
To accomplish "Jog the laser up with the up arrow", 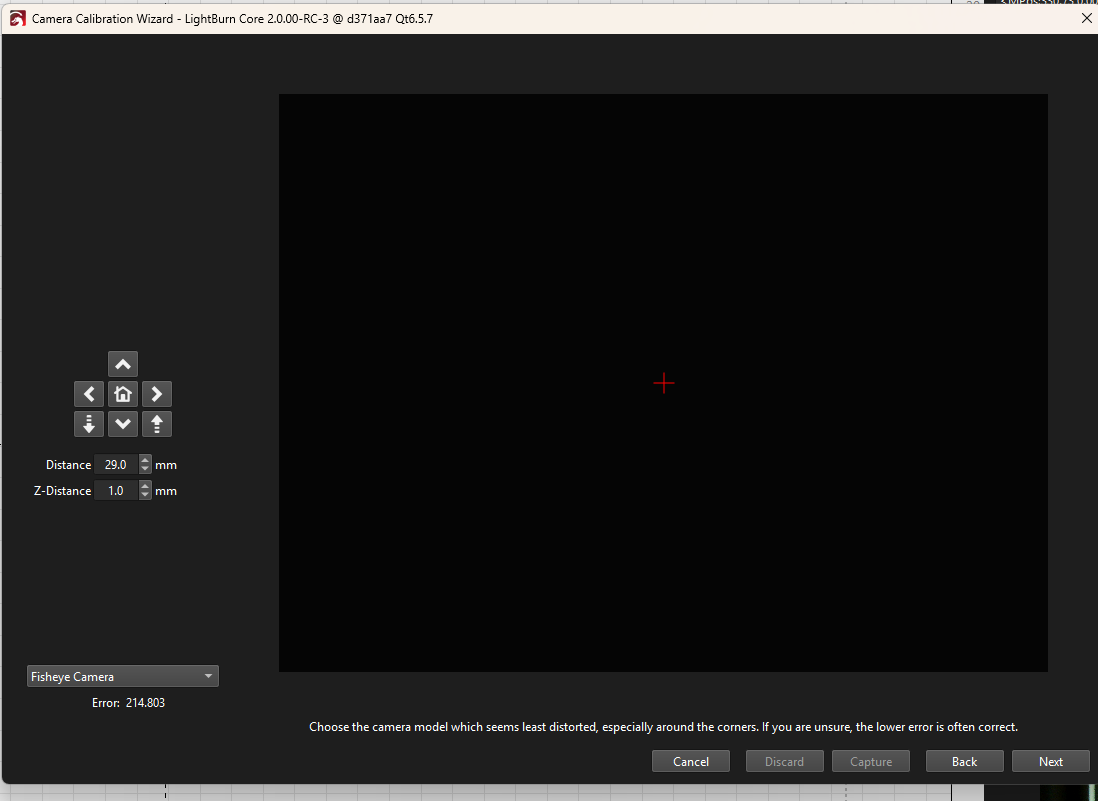I will pos(123,364).
